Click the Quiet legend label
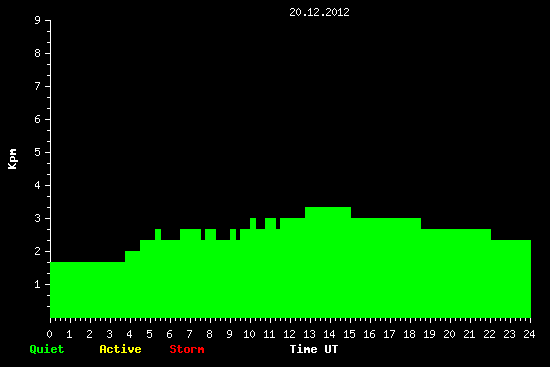The width and height of the screenshot is (550, 367). 47,349
